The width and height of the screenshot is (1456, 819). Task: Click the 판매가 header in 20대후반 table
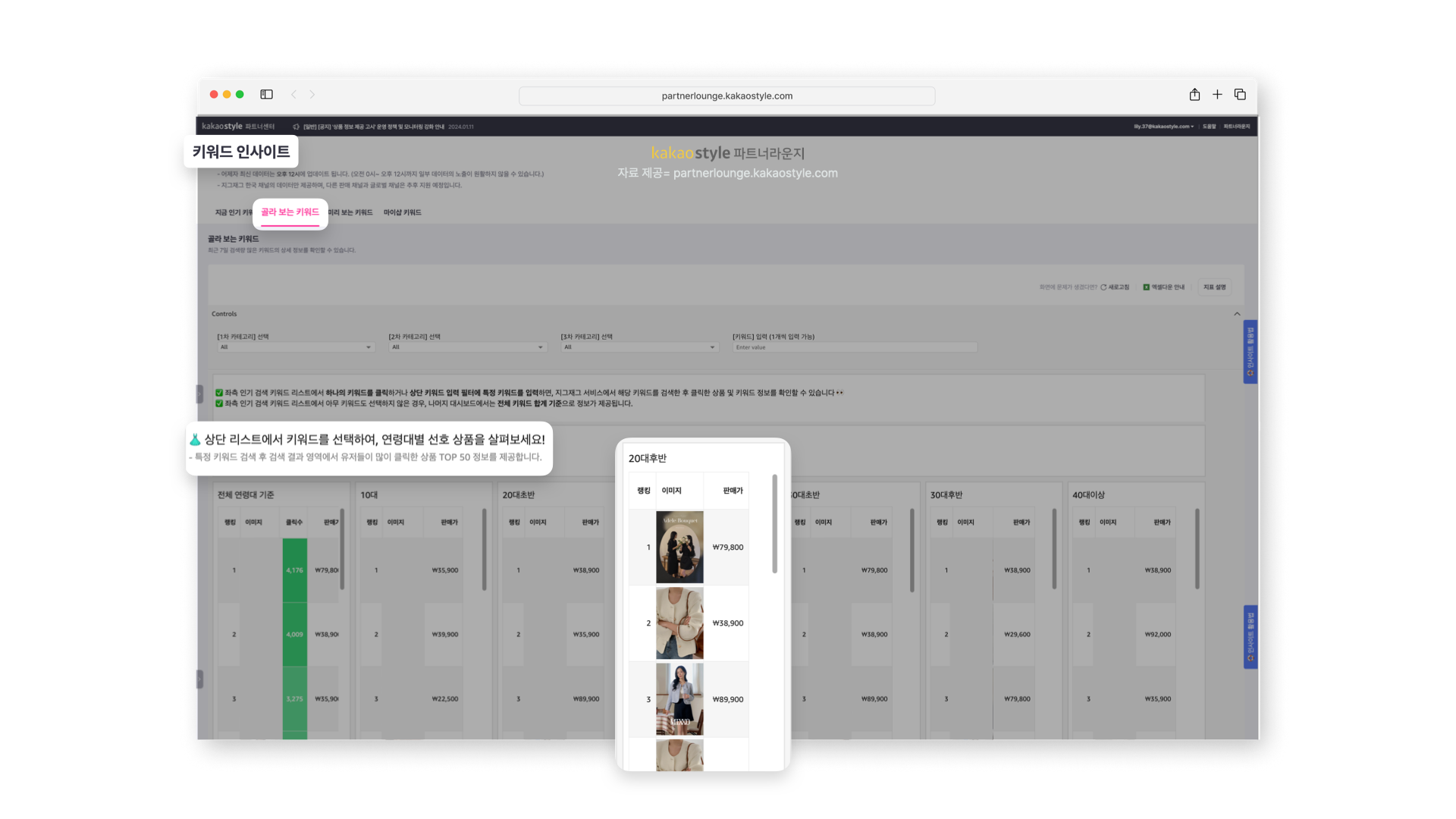(733, 491)
